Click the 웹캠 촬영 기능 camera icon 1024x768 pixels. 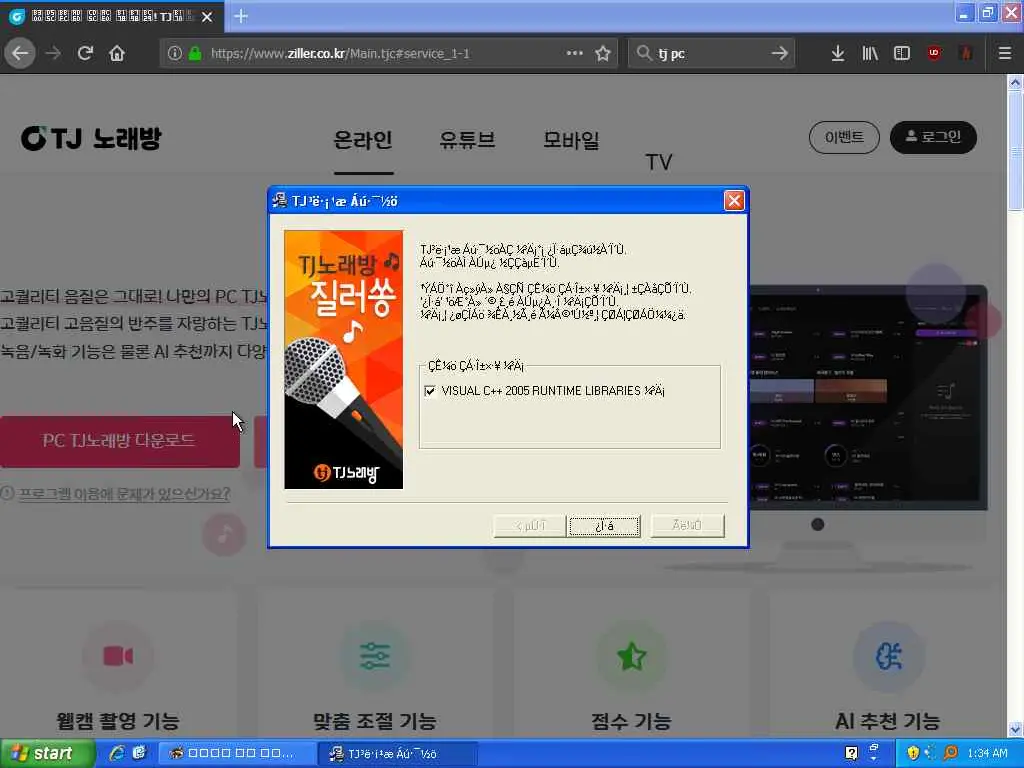coord(118,656)
